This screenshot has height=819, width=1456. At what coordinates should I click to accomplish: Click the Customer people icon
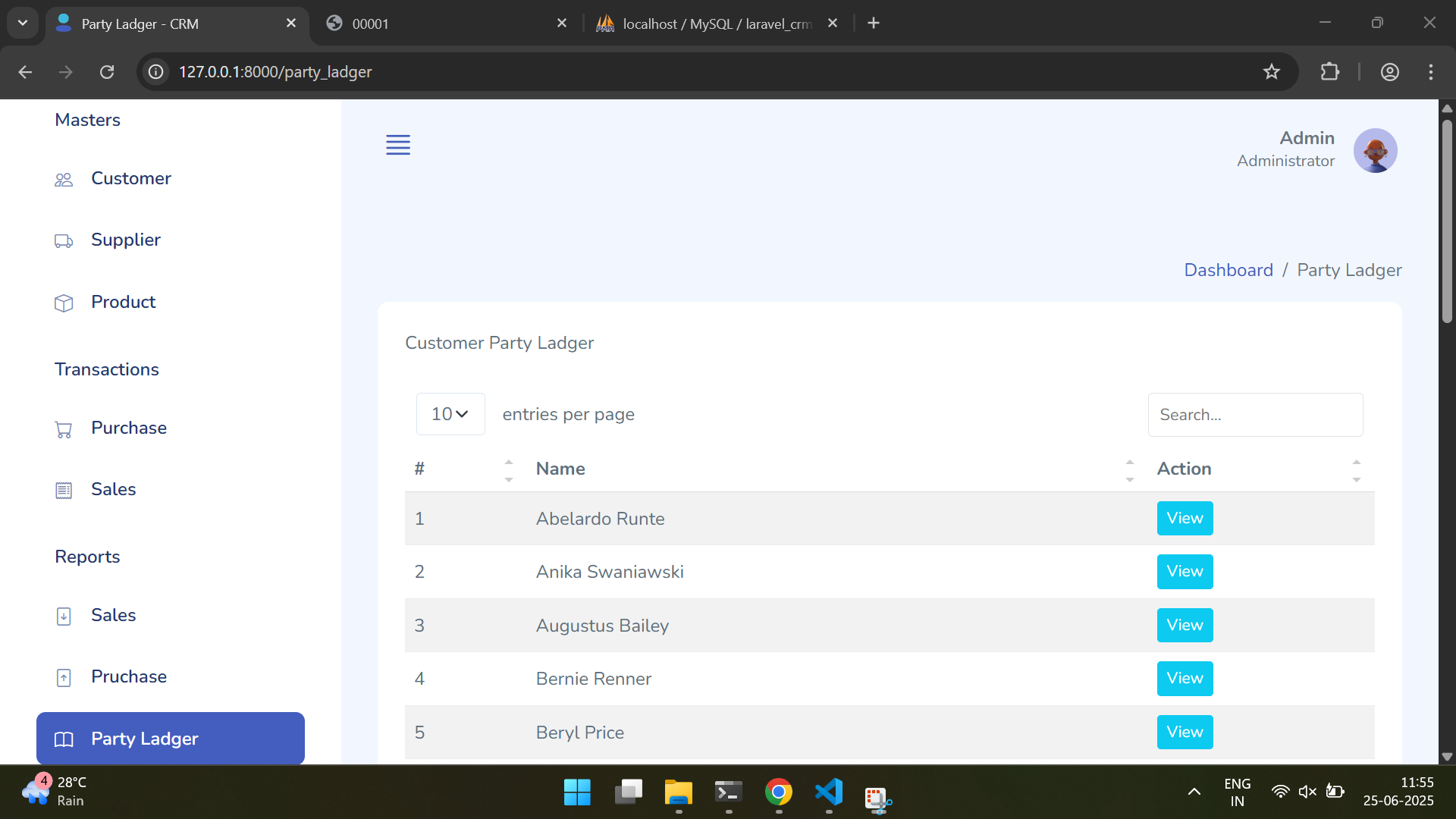click(64, 180)
